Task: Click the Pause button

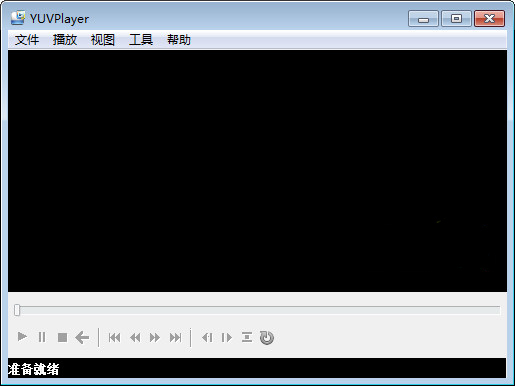Action: [42, 337]
